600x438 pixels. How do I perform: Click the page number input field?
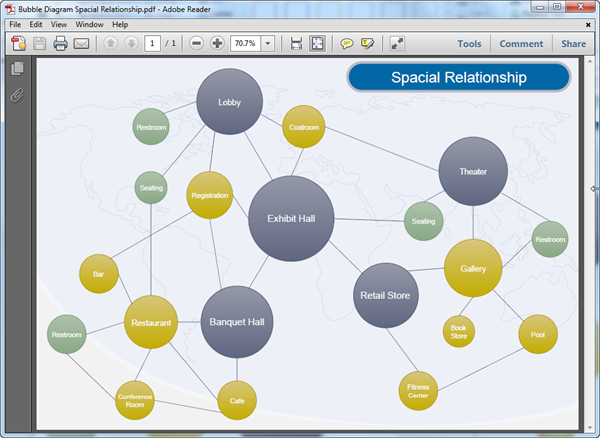(152, 44)
